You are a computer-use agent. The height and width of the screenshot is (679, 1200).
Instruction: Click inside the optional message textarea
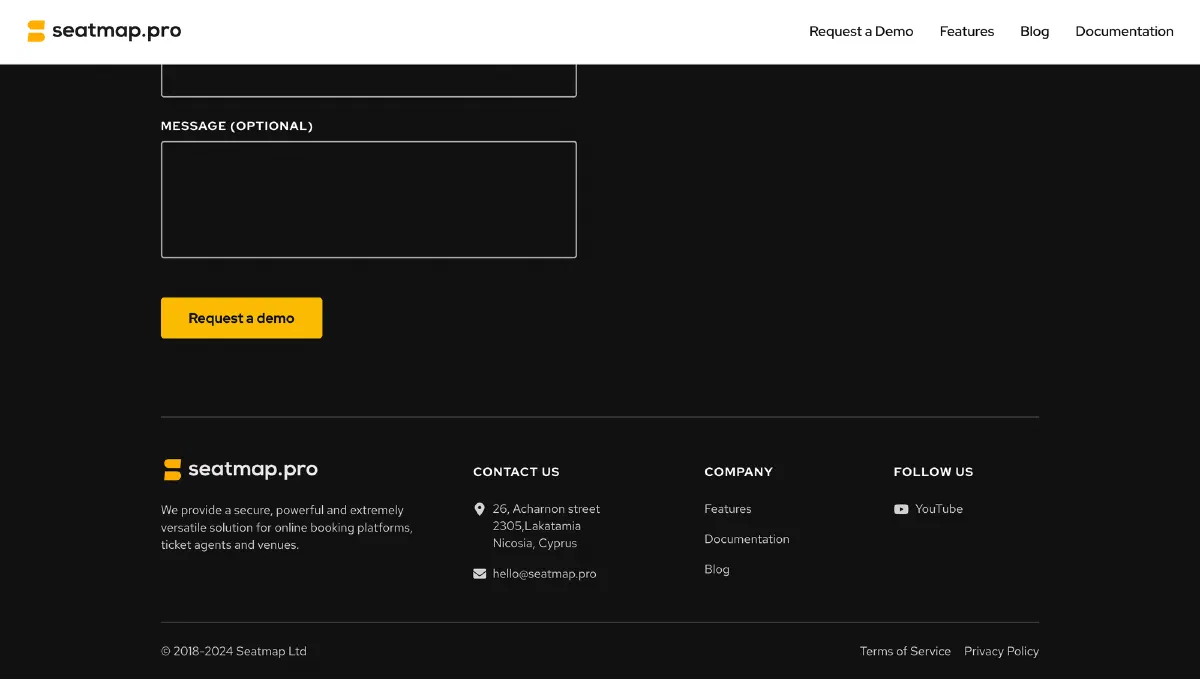368,199
